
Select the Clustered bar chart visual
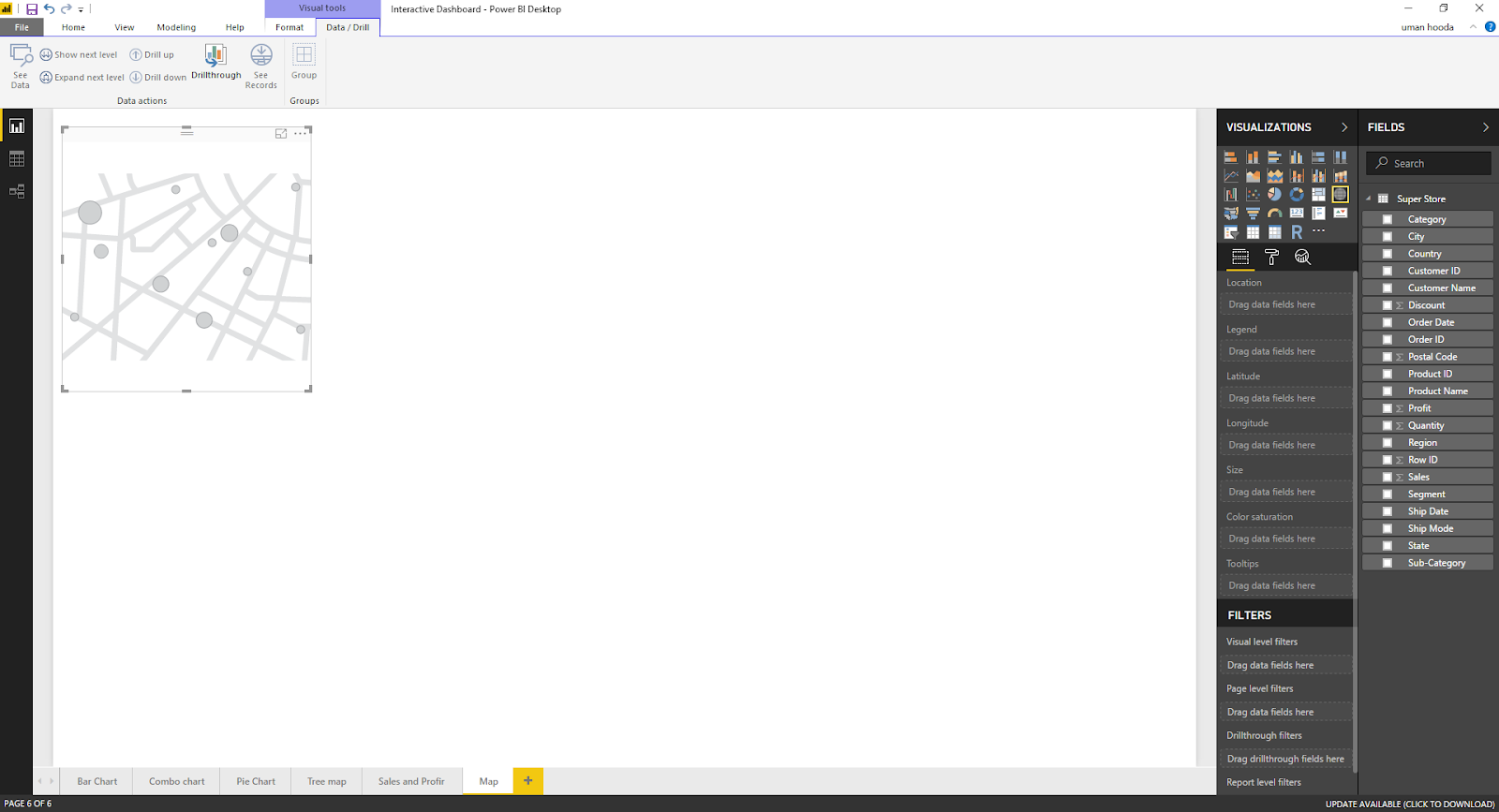click(1274, 157)
